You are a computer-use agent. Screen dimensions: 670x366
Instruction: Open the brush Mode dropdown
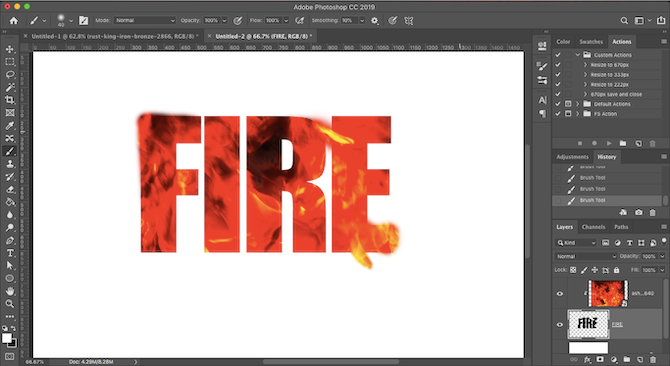tap(145, 20)
